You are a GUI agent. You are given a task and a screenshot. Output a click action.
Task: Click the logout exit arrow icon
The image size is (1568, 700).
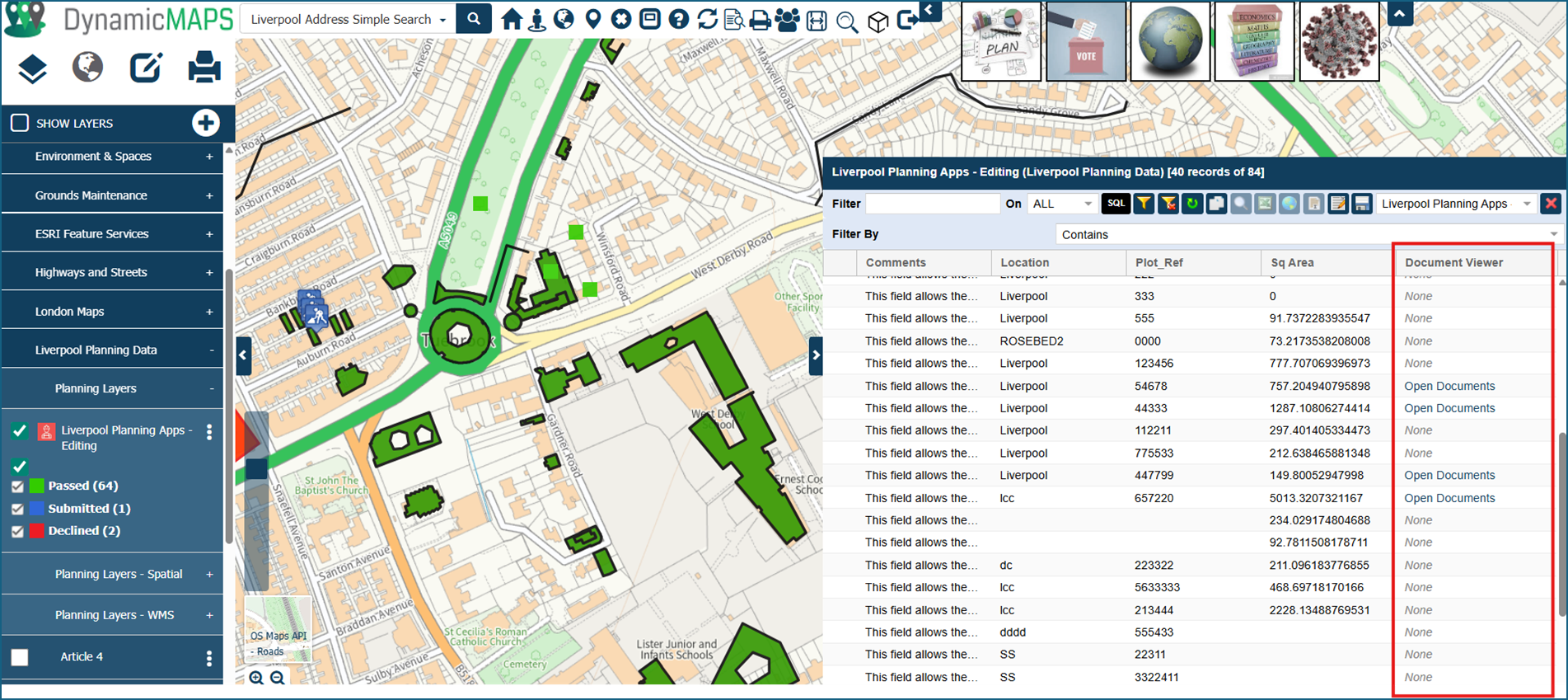click(907, 20)
